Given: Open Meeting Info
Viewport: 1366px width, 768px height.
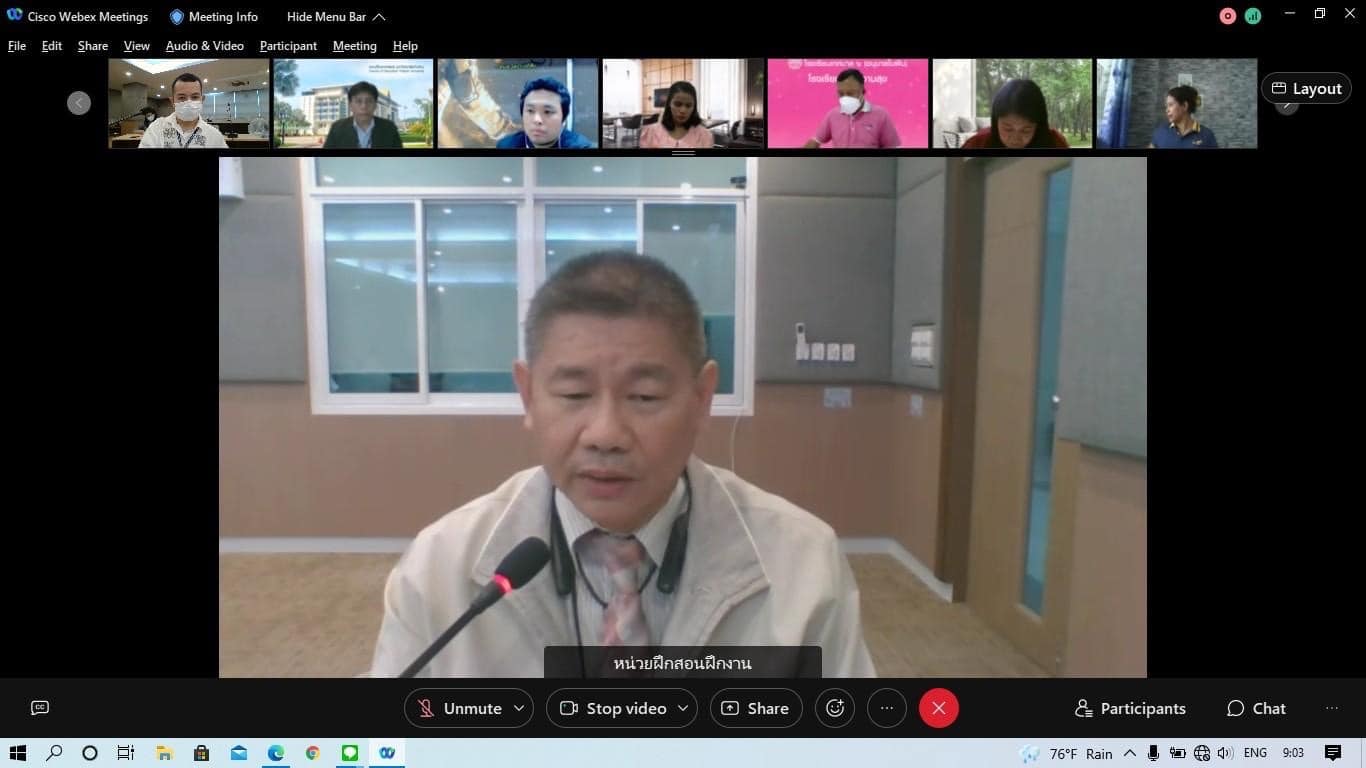Looking at the screenshot, I should [214, 16].
